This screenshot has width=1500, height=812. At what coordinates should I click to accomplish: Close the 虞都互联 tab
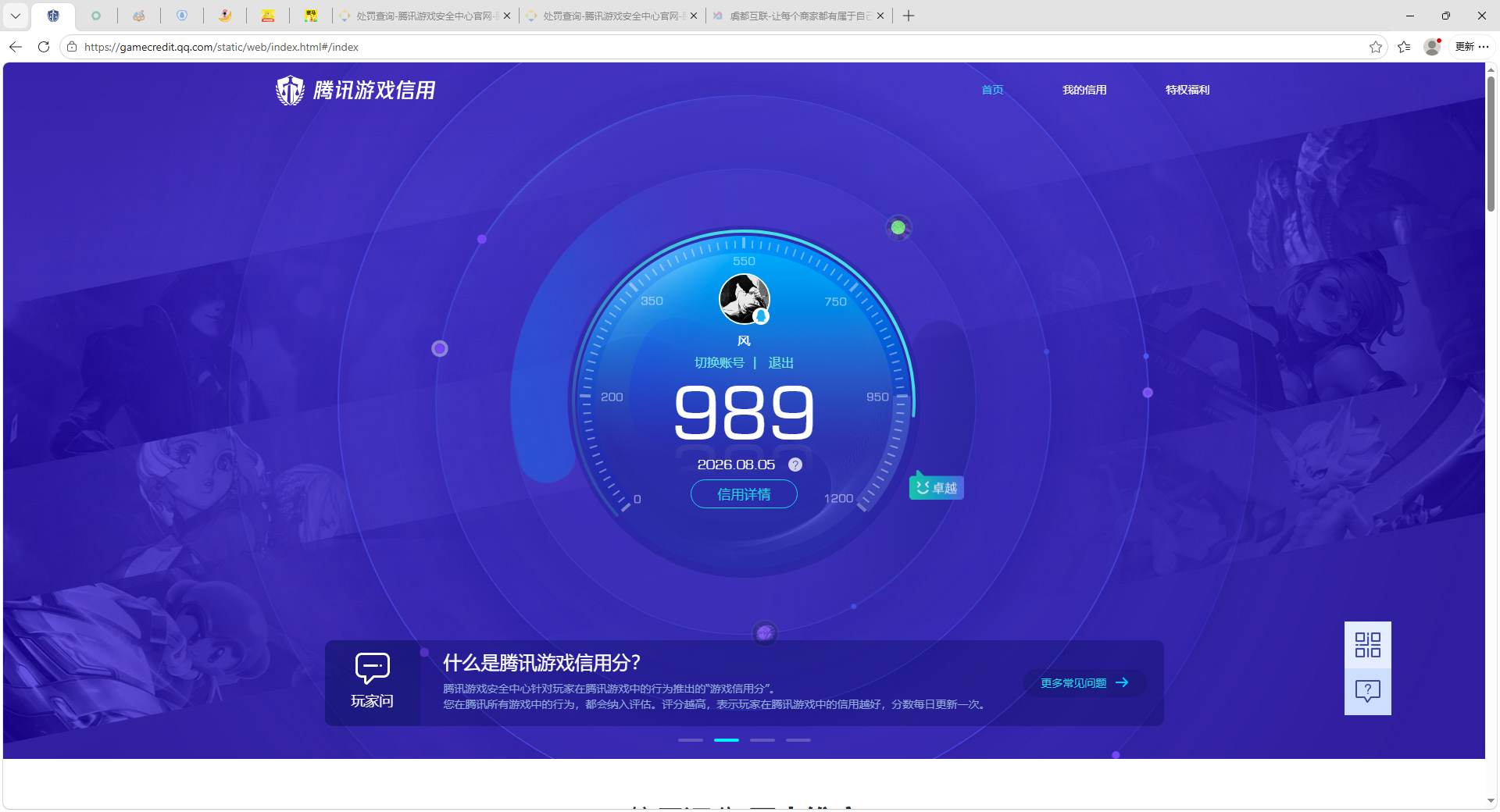click(880, 16)
